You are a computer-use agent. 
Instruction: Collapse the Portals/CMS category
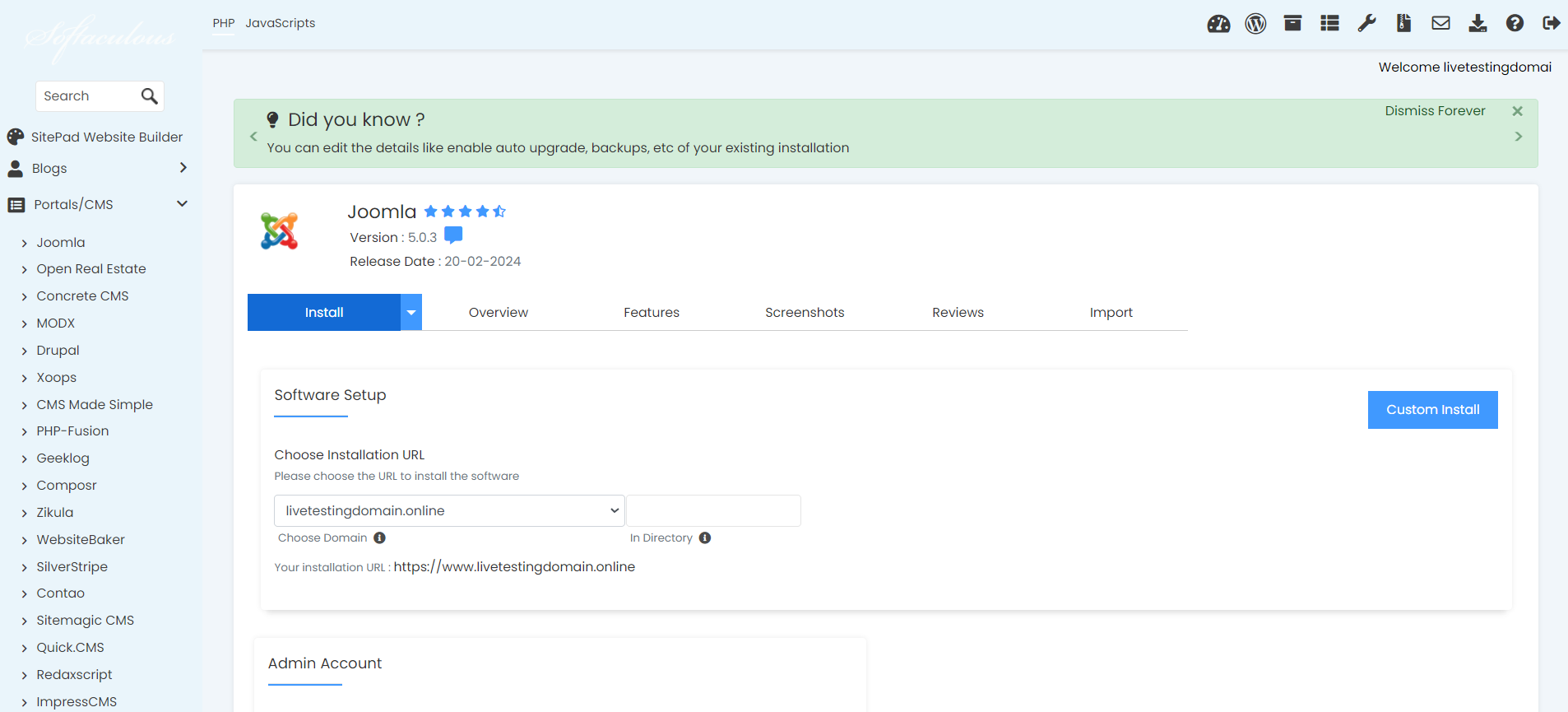click(182, 204)
